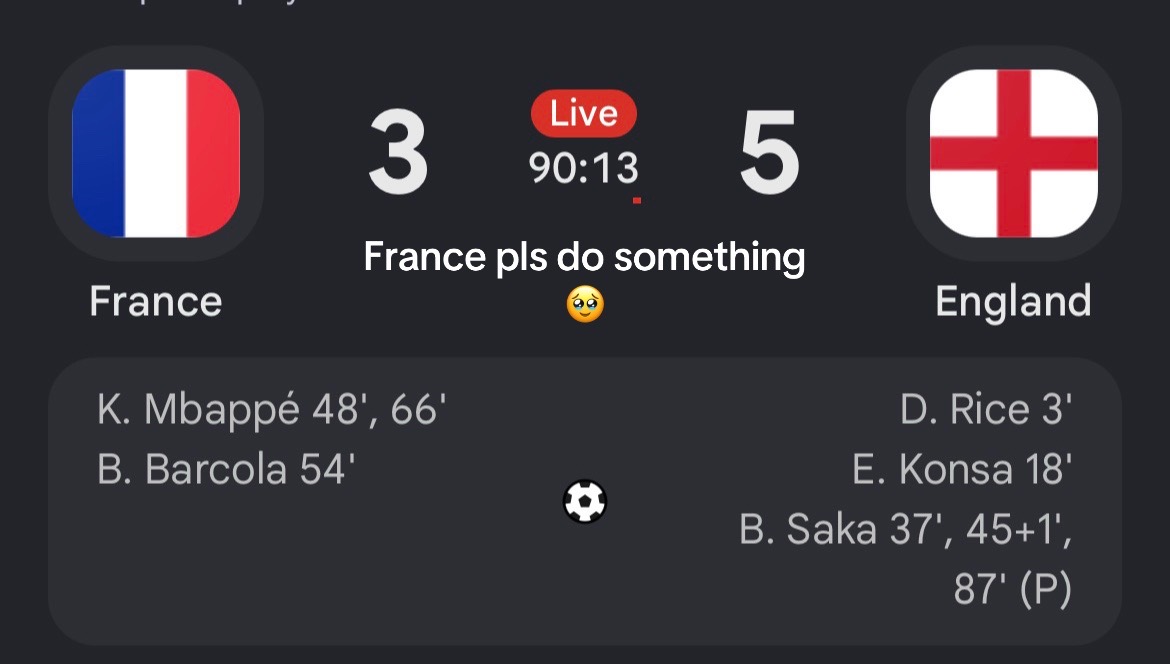Tap the red Live badge
Screen dimensions: 1170x664
pyautogui.click(x=584, y=113)
